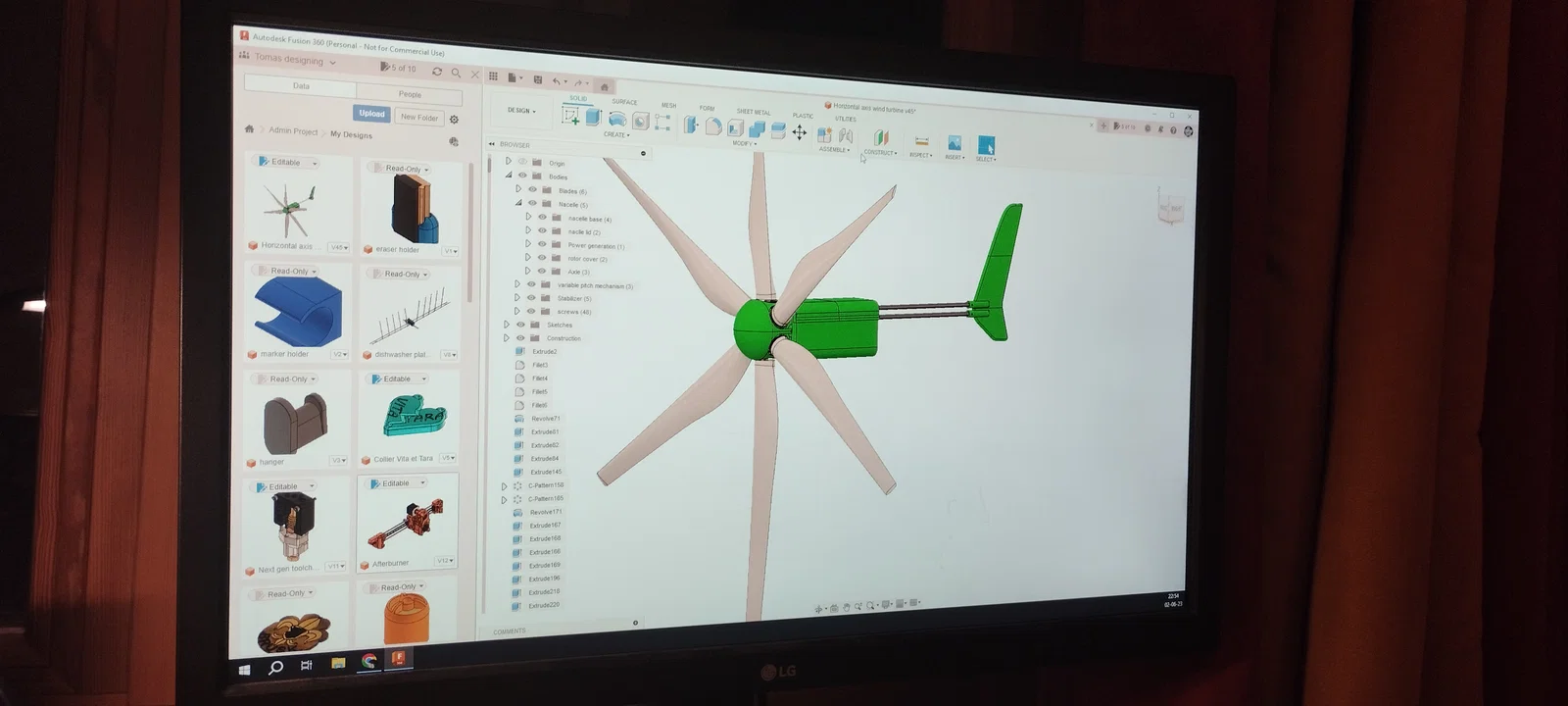Open the Afterburner design thumbnail
The height and width of the screenshot is (706, 1568).
408,524
